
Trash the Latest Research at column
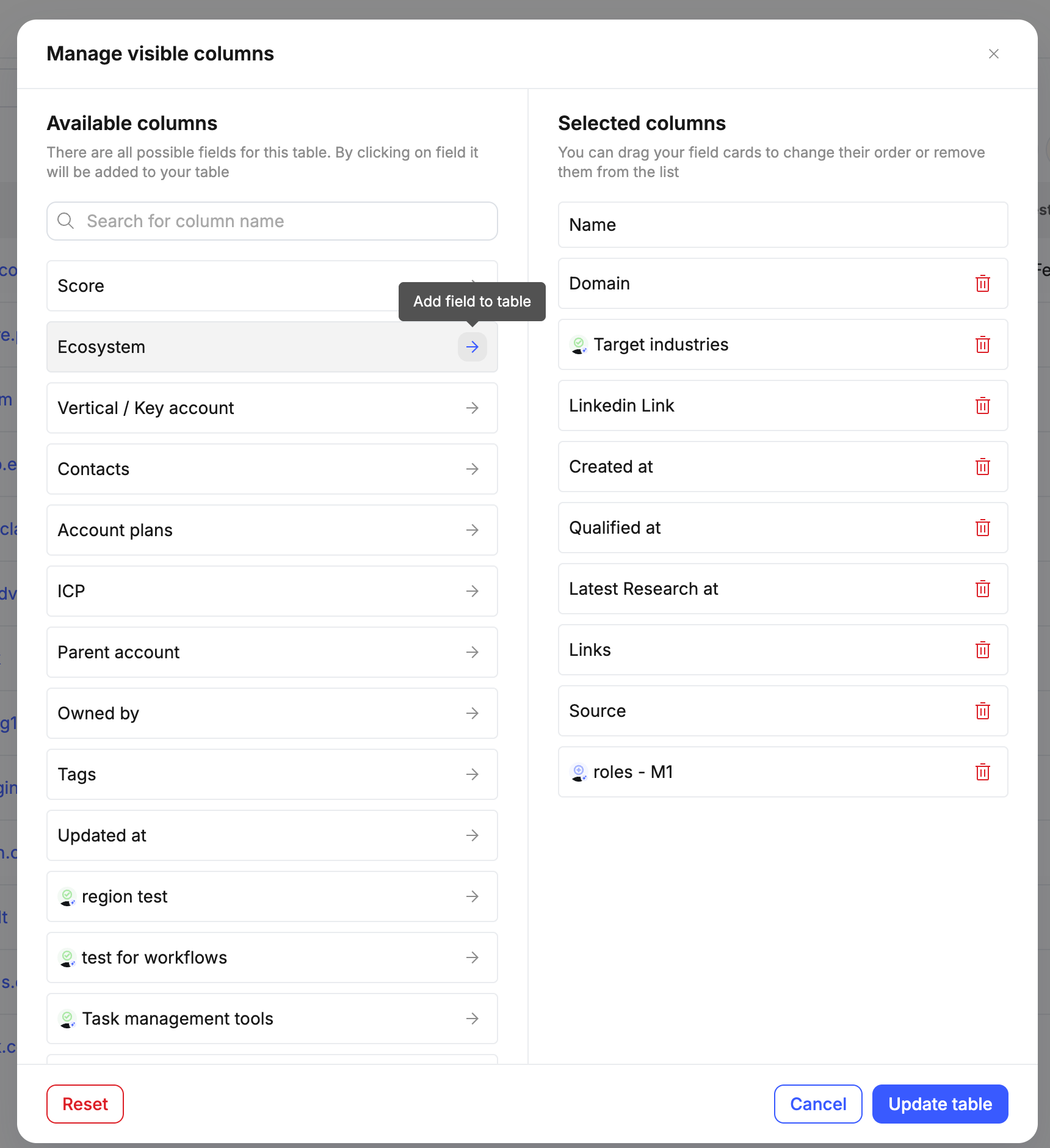click(982, 589)
